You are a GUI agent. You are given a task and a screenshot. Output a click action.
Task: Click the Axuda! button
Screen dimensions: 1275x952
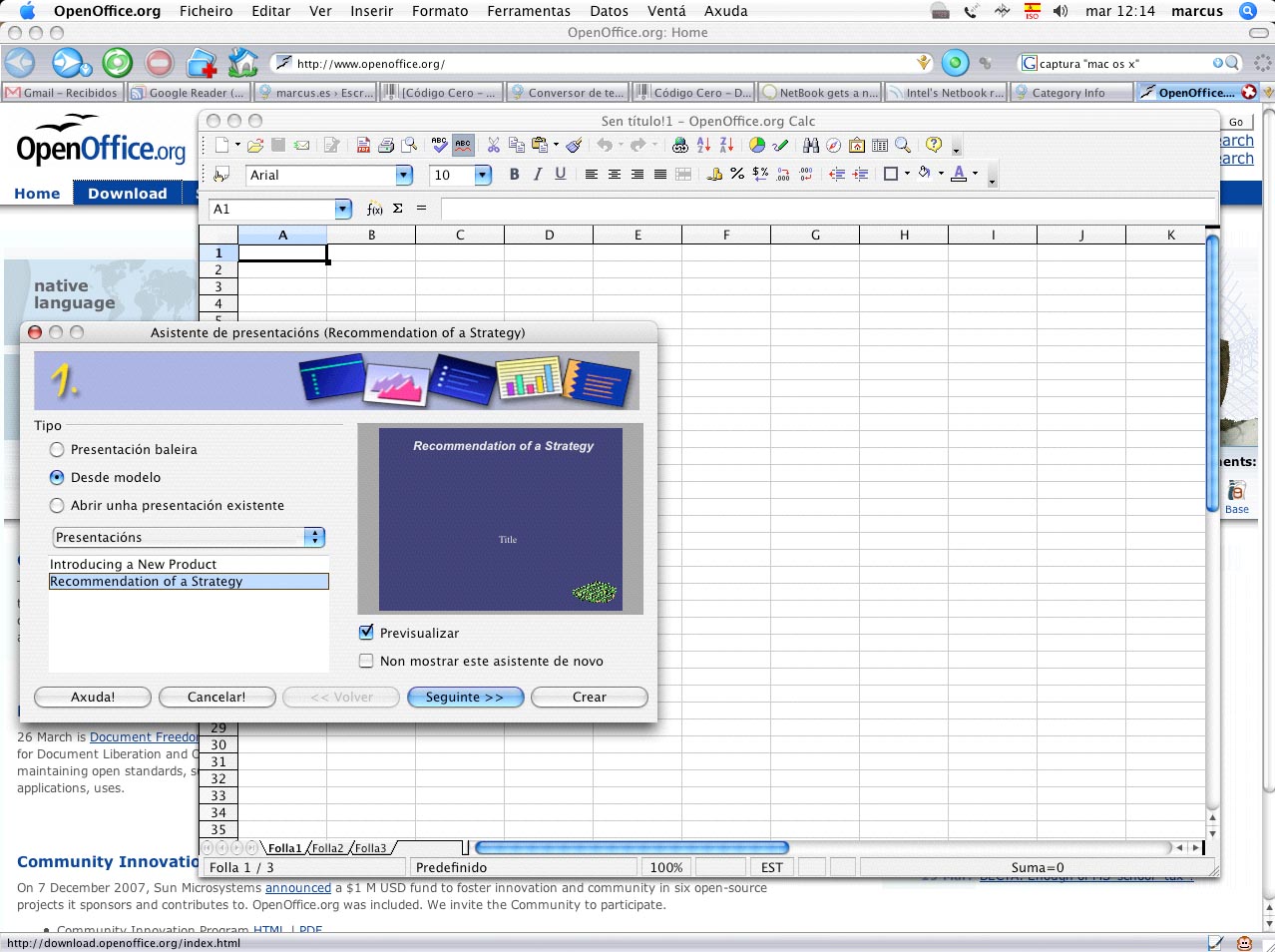pyautogui.click(x=93, y=698)
